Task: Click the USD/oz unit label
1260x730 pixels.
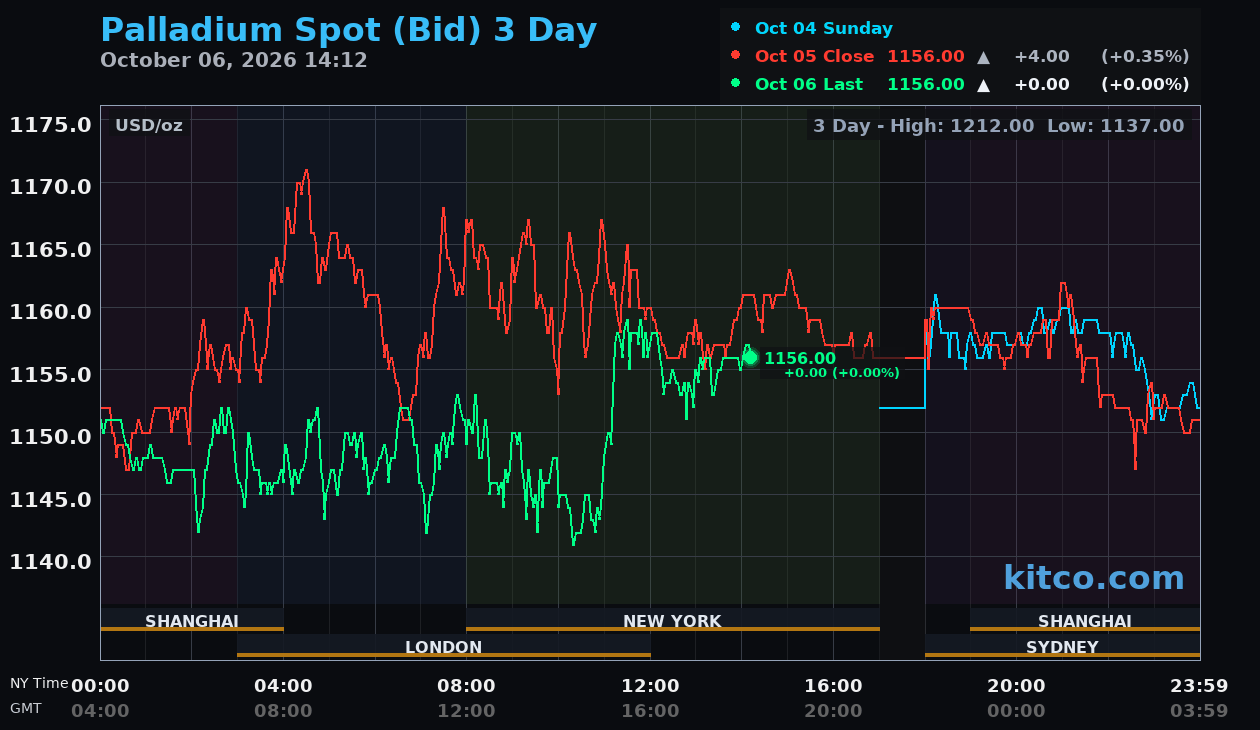Action: tap(149, 125)
